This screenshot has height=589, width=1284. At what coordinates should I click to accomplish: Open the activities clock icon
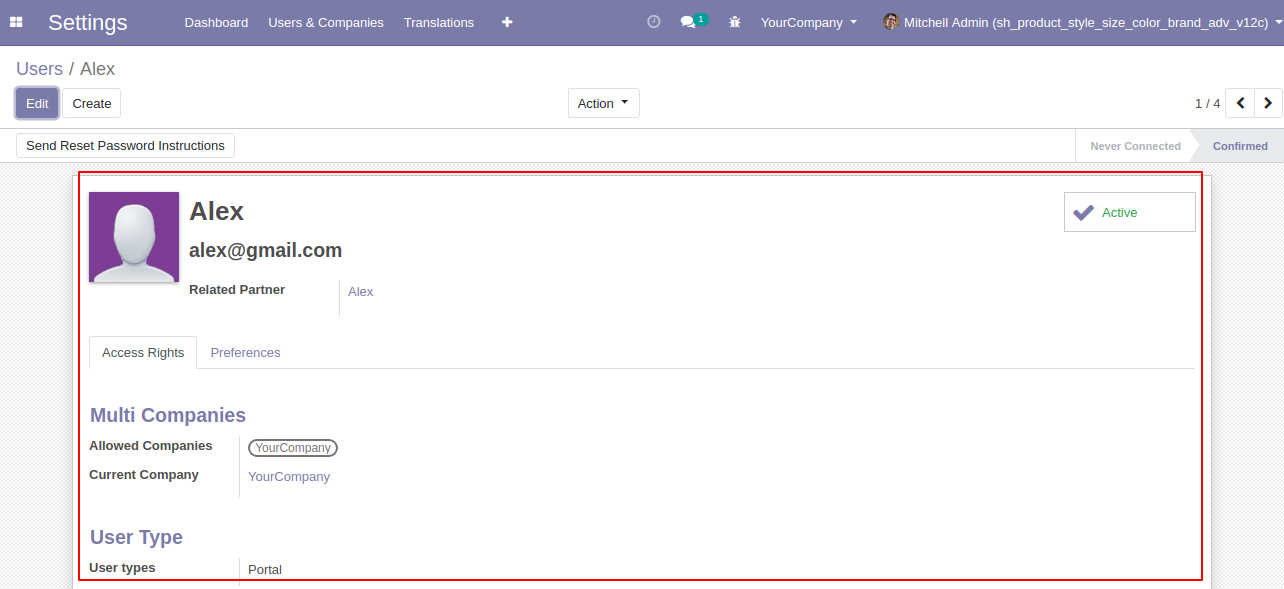654,21
